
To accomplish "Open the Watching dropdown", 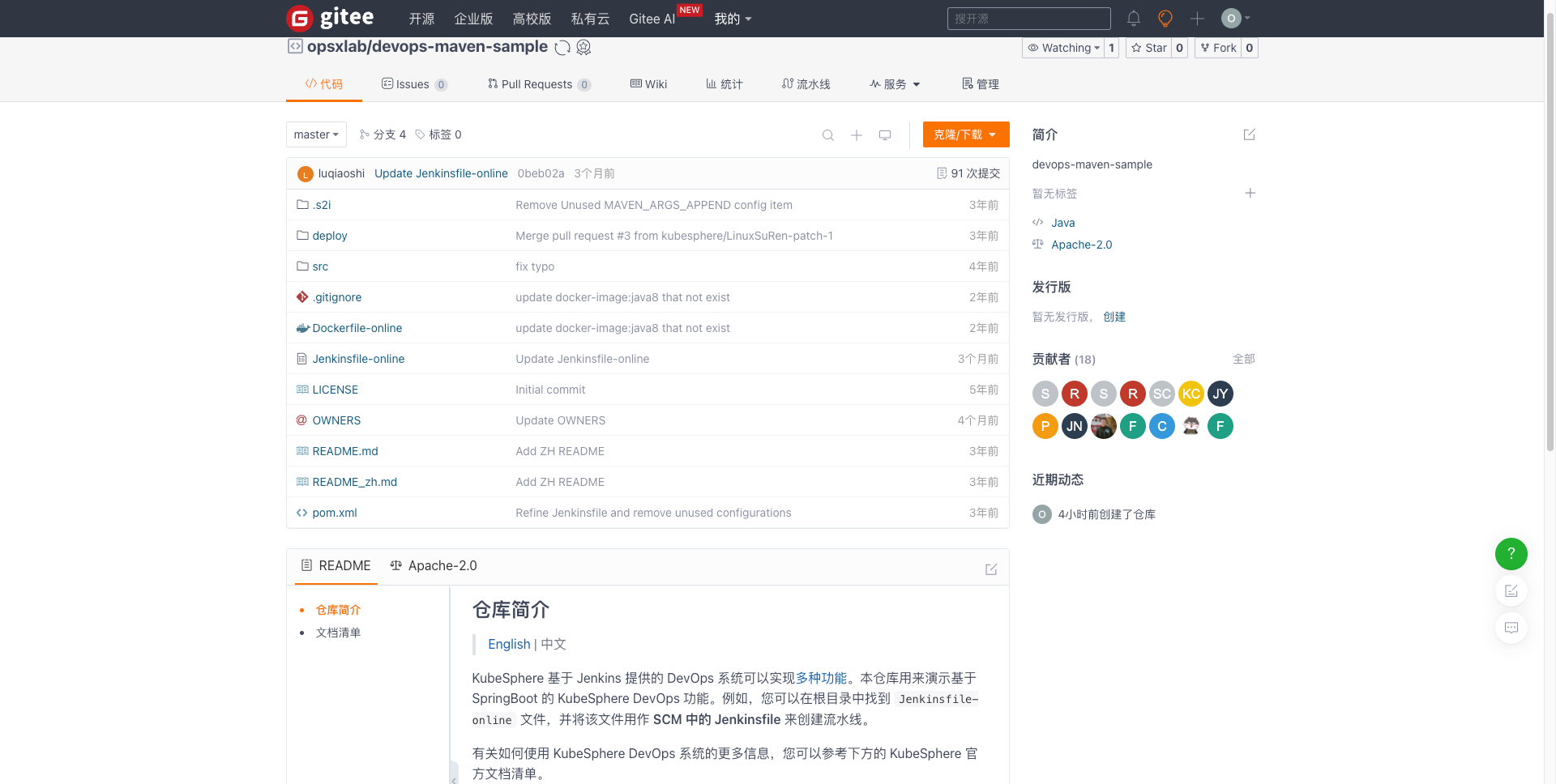I will click(1063, 48).
